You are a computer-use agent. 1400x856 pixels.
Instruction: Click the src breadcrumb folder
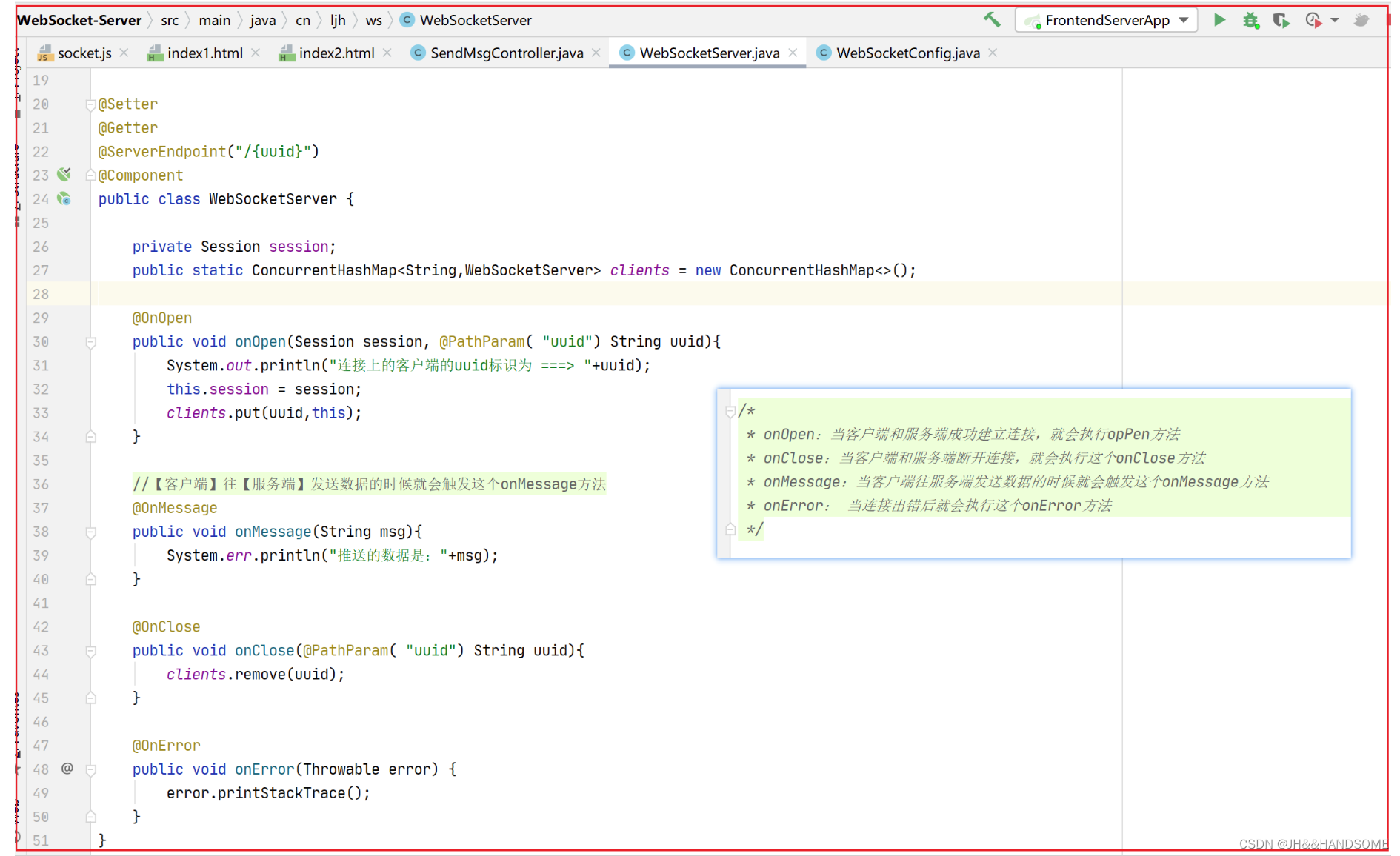(170, 20)
